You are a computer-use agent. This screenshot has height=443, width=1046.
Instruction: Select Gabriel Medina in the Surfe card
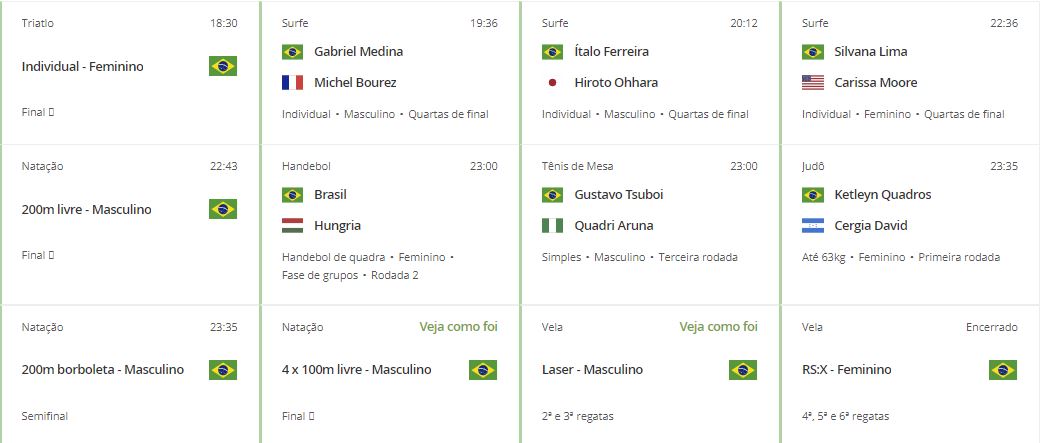click(x=358, y=51)
